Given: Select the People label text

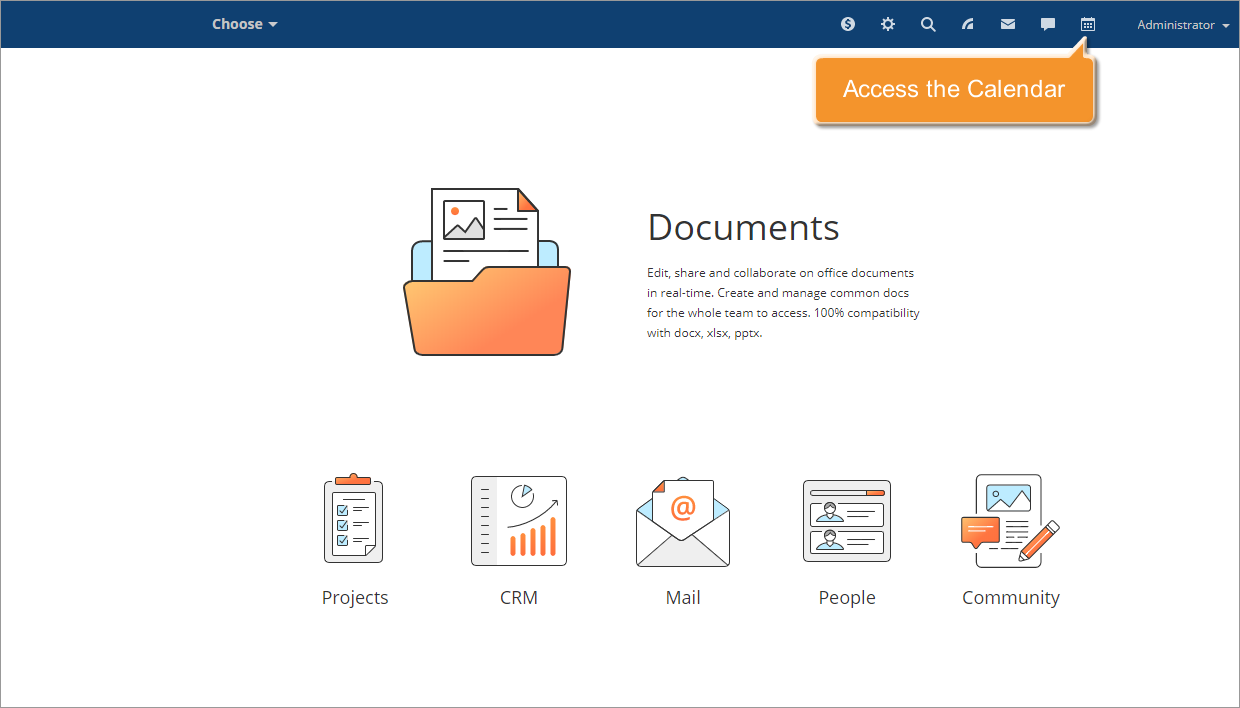Looking at the screenshot, I should click(x=846, y=597).
